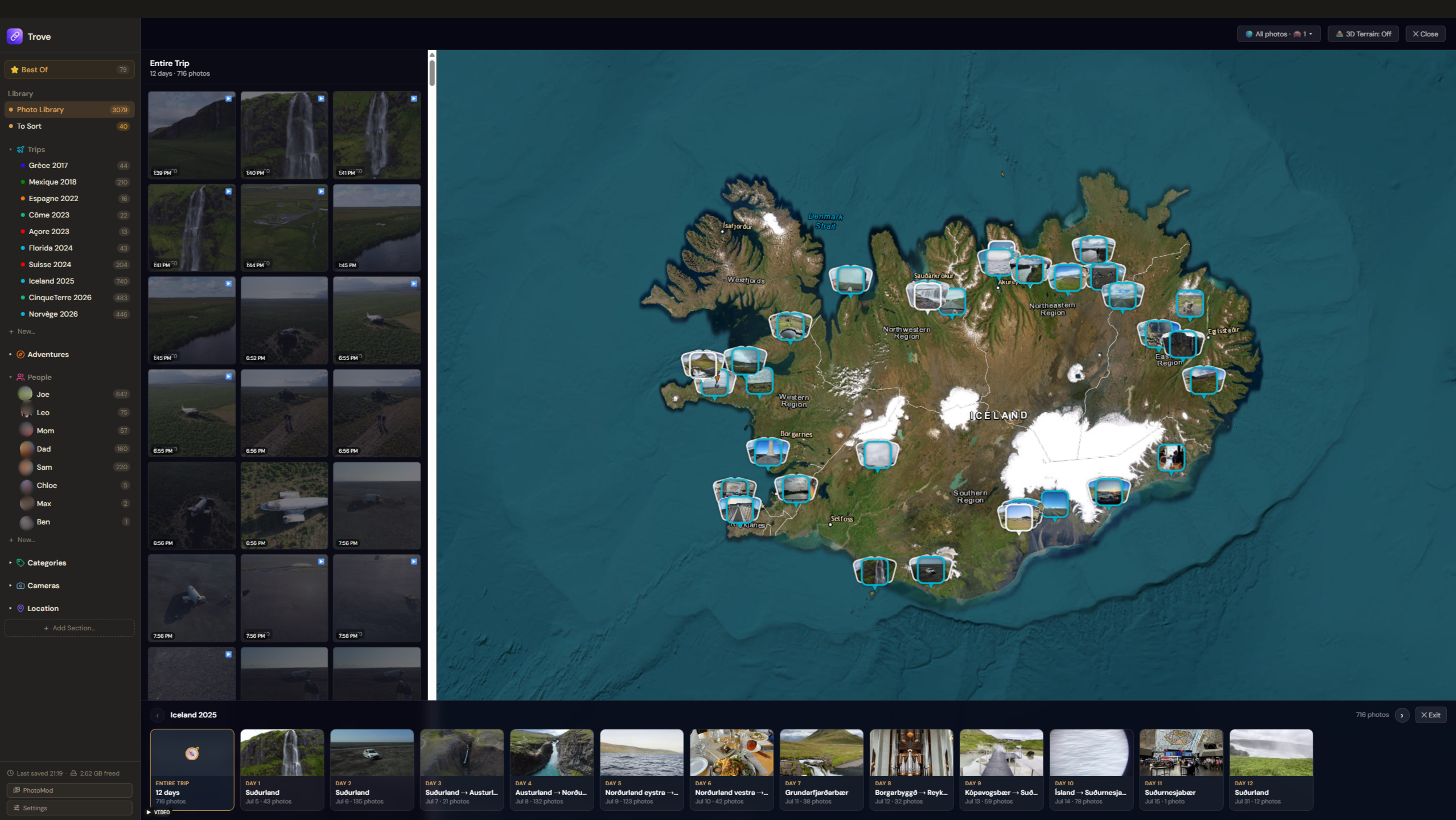
Task: Click the People group icon
Action: pos(20,377)
